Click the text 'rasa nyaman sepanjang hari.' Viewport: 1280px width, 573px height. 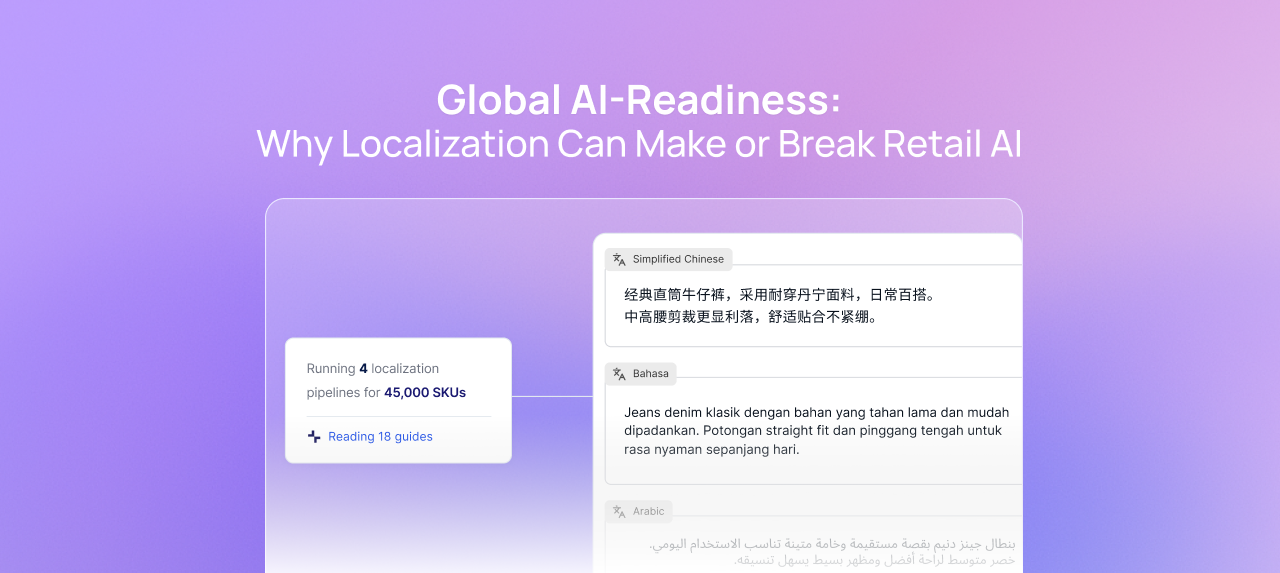pos(711,450)
